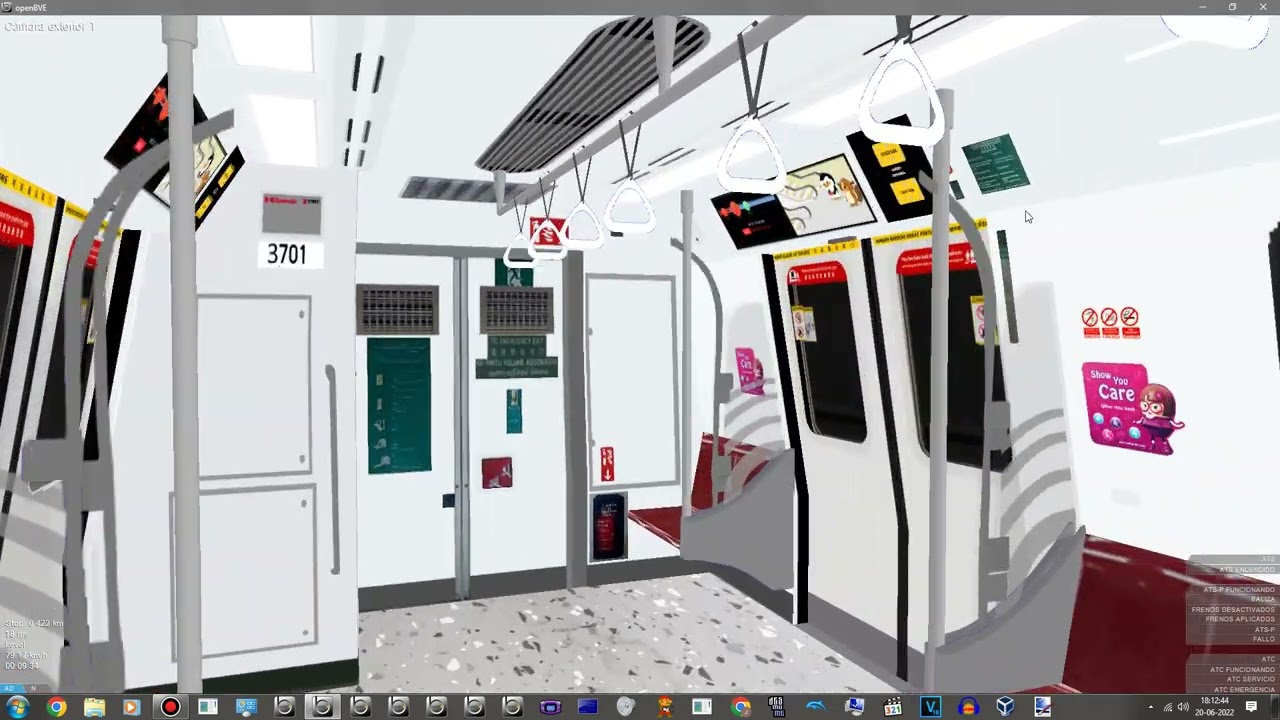
Task: Launch the first Google Chrome taskbar icon
Action: (x=56, y=707)
